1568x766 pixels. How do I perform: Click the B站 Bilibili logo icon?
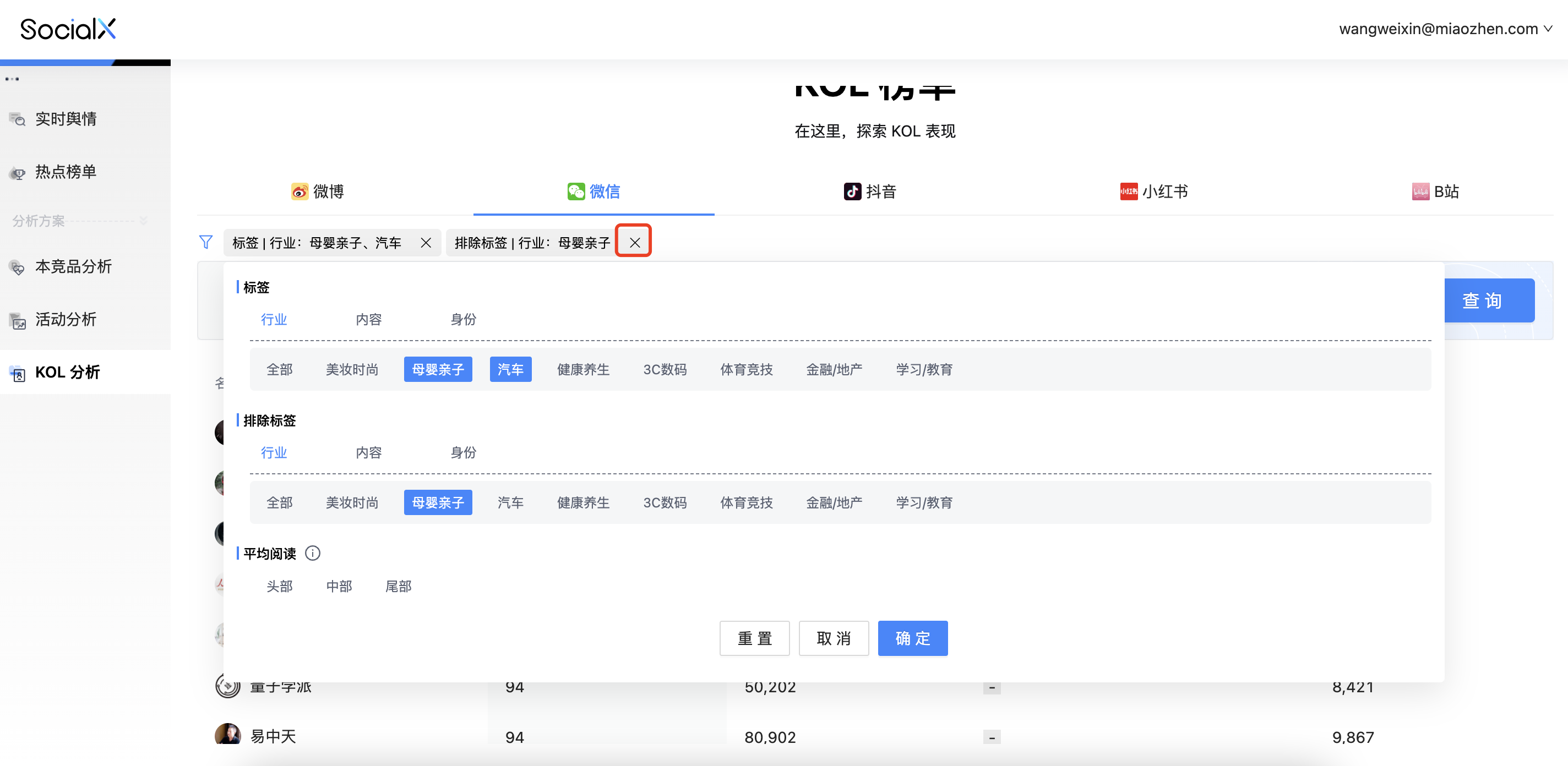tap(1420, 191)
